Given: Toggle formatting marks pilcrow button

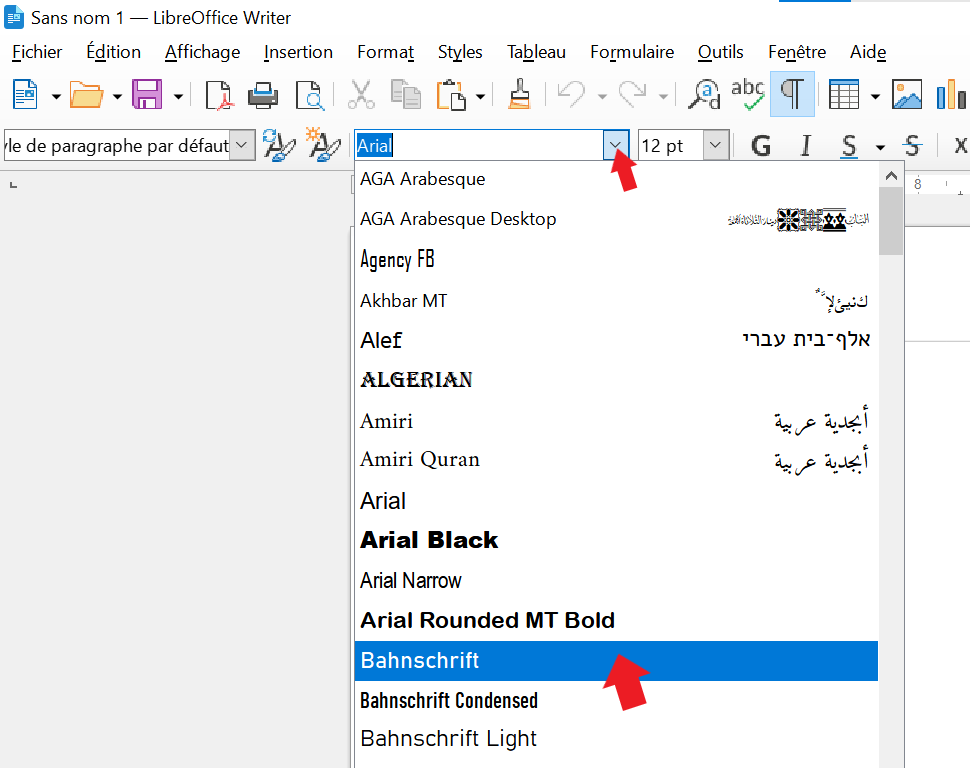Looking at the screenshot, I should tap(792, 94).
